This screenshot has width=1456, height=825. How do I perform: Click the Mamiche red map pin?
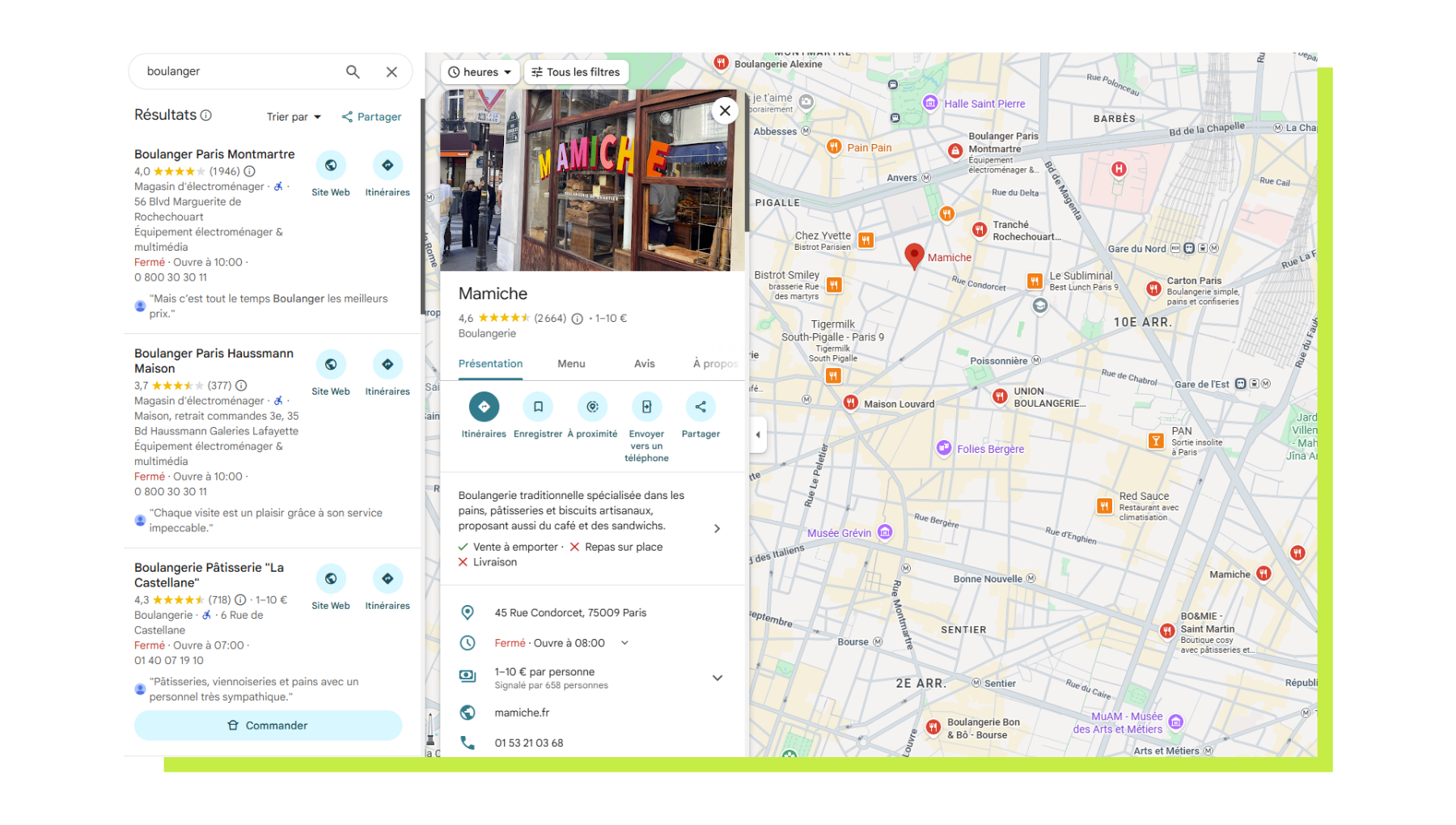914,256
